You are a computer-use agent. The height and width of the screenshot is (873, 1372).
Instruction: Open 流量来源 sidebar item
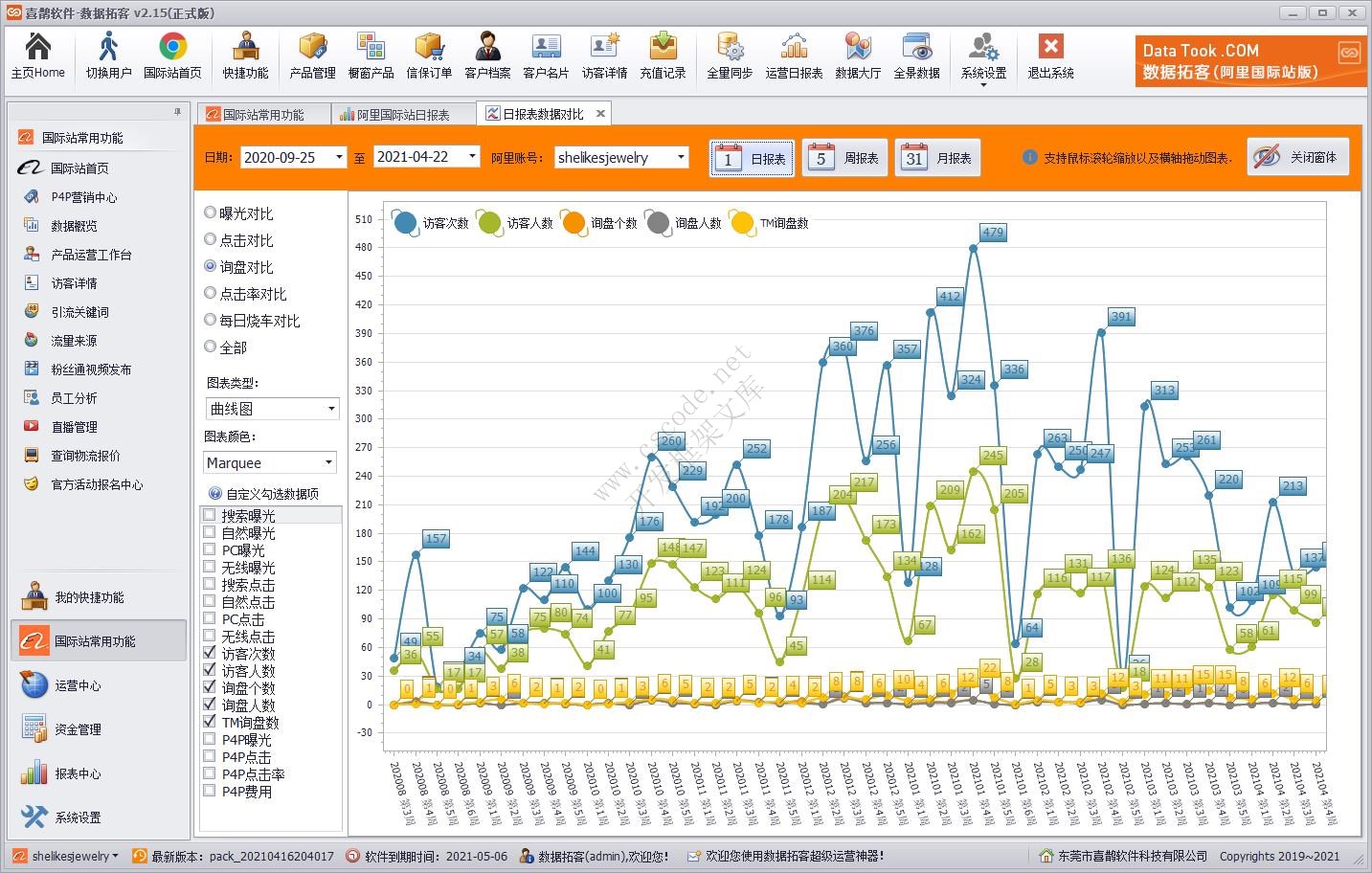point(74,341)
